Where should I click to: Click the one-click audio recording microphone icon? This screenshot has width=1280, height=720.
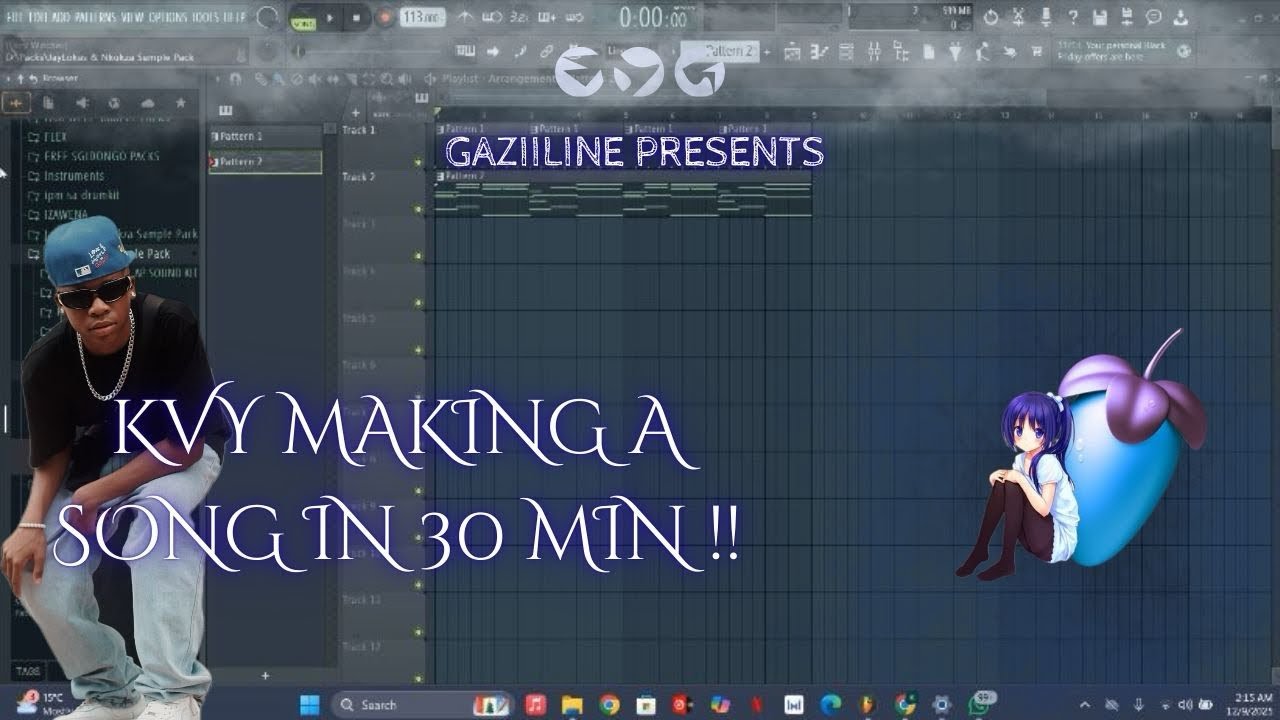(1046, 17)
